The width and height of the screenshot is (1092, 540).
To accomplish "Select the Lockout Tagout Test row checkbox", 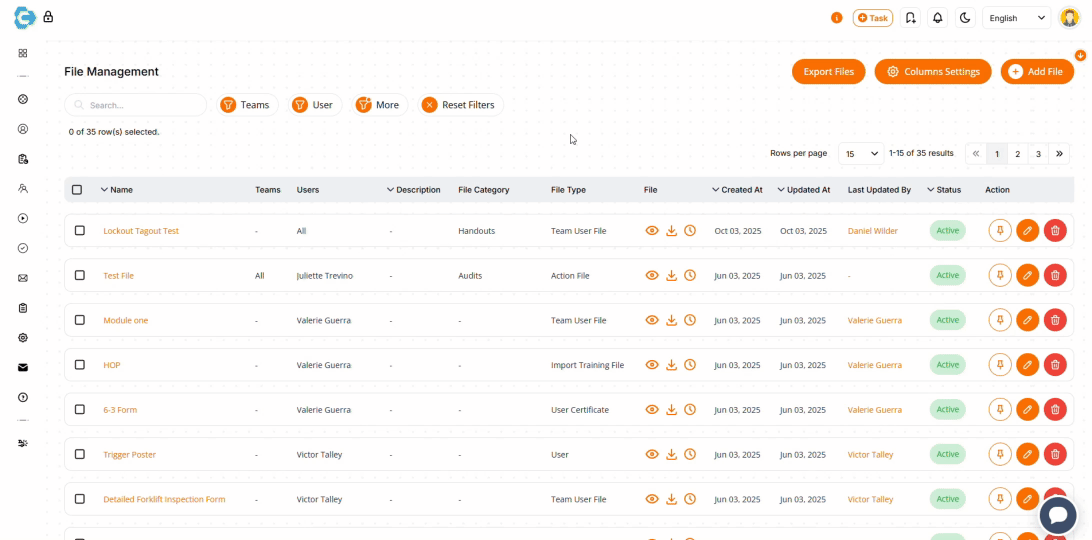I will (x=80, y=231).
